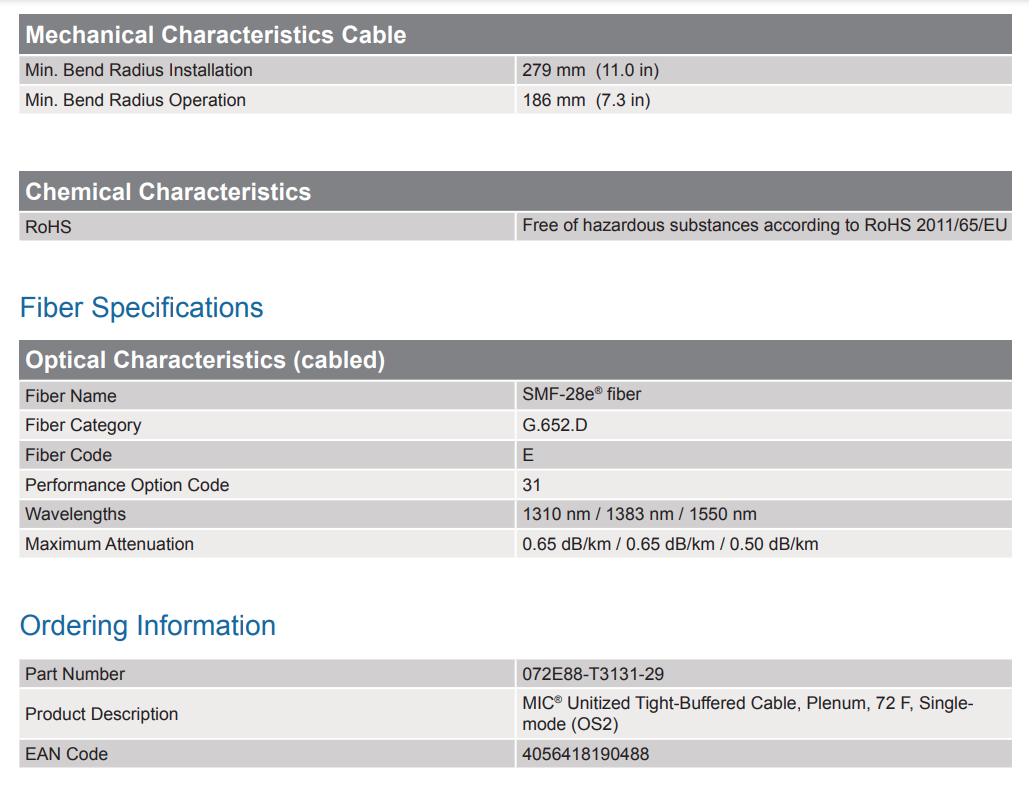Screen dimensions: 1029x787
Task: Click the Min. Bend Radius Installation label
Action: point(139,70)
